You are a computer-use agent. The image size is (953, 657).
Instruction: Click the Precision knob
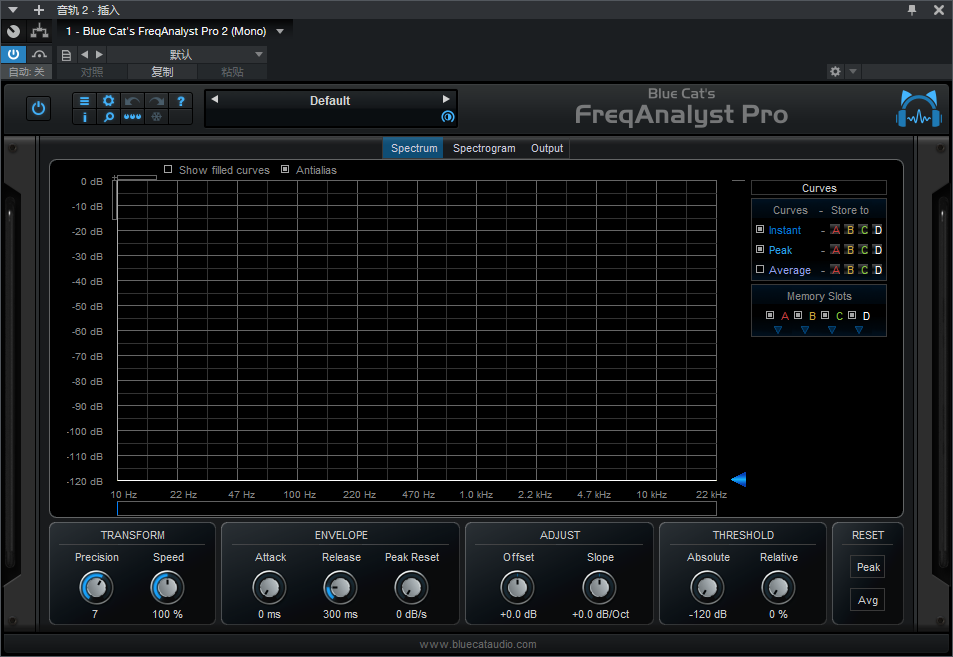96,587
